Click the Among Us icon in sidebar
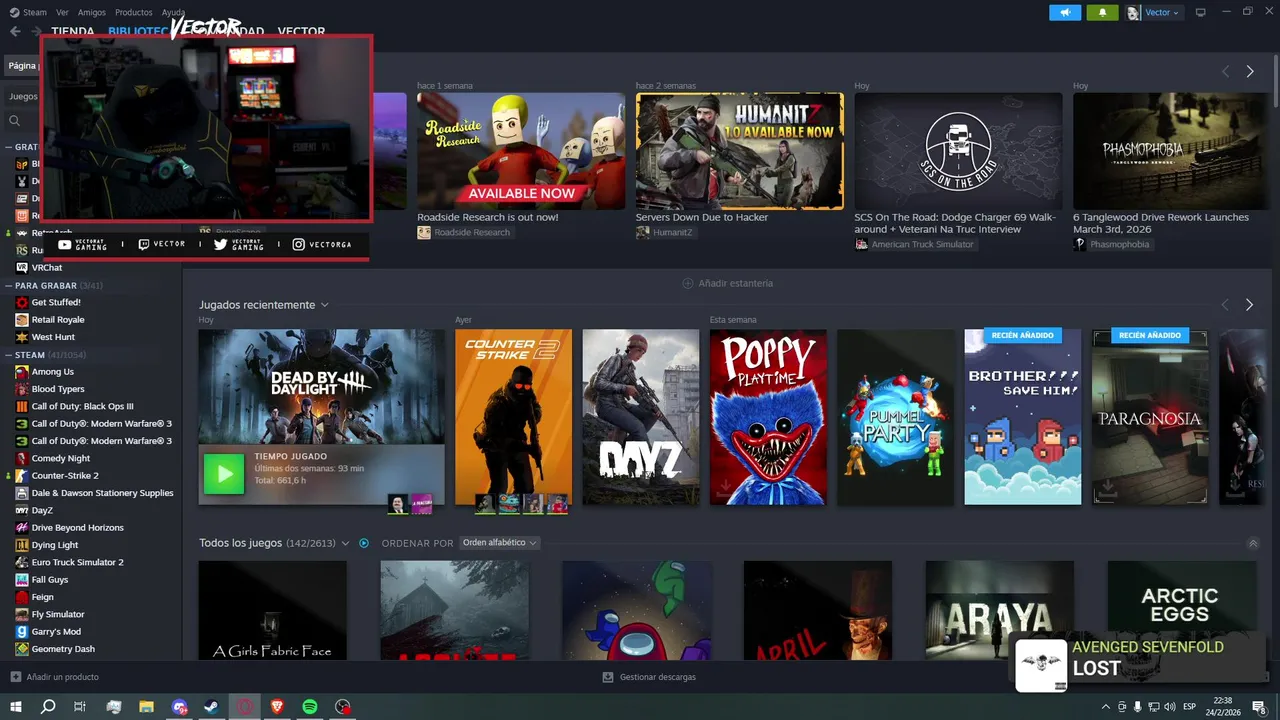The width and height of the screenshot is (1280, 720). (22, 371)
